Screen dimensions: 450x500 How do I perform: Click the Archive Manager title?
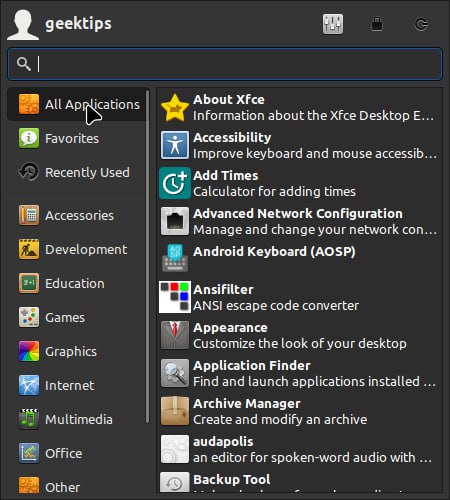click(x=247, y=404)
